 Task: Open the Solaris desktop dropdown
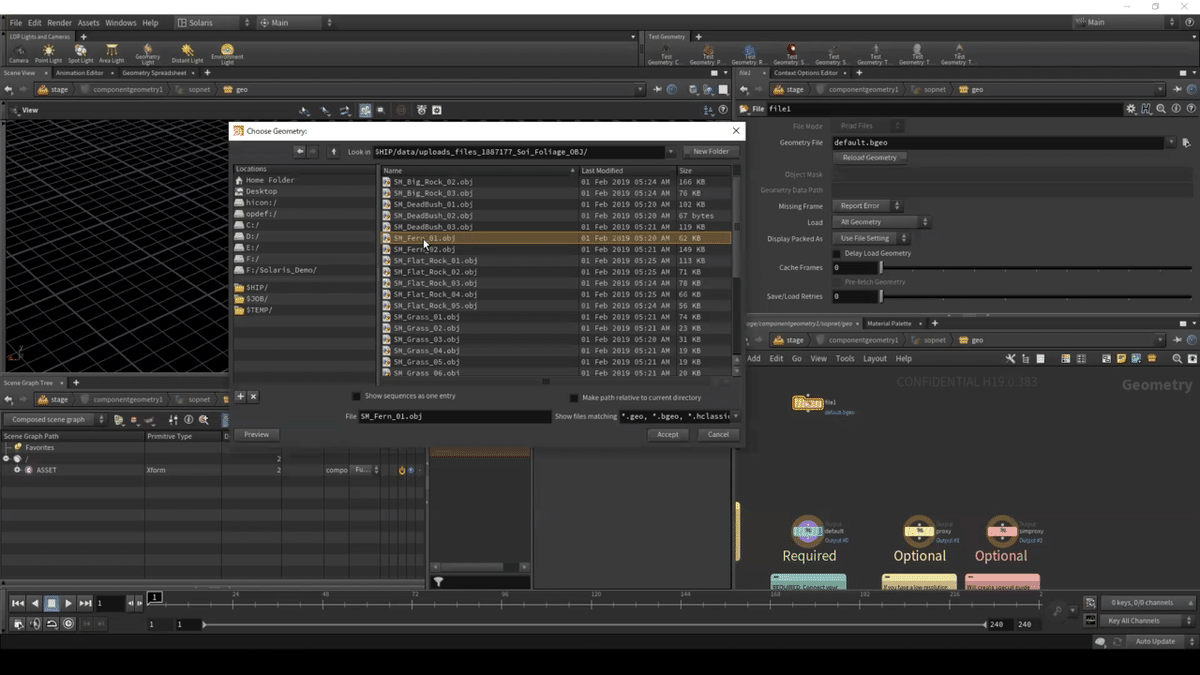213,22
